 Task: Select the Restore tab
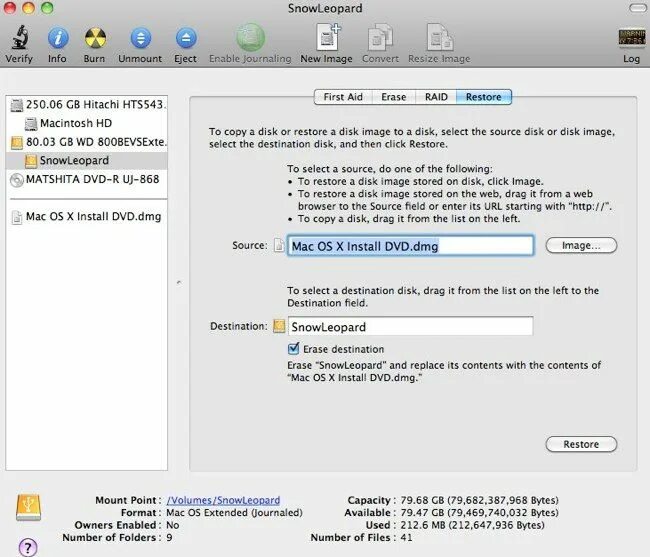(x=484, y=97)
